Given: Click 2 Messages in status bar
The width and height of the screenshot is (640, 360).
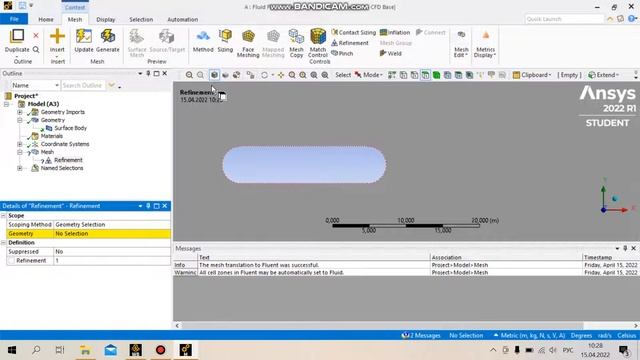Looking at the screenshot, I should tap(421, 336).
